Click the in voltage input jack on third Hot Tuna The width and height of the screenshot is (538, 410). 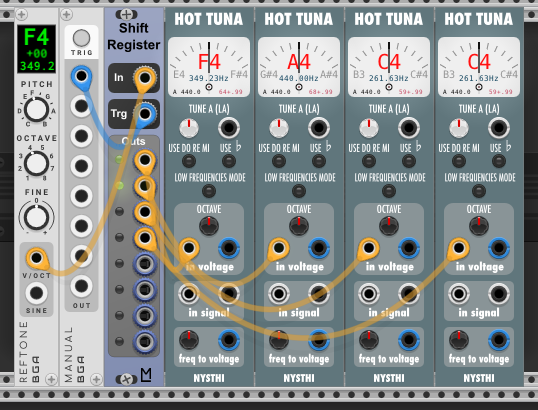(x=369, y=247)
